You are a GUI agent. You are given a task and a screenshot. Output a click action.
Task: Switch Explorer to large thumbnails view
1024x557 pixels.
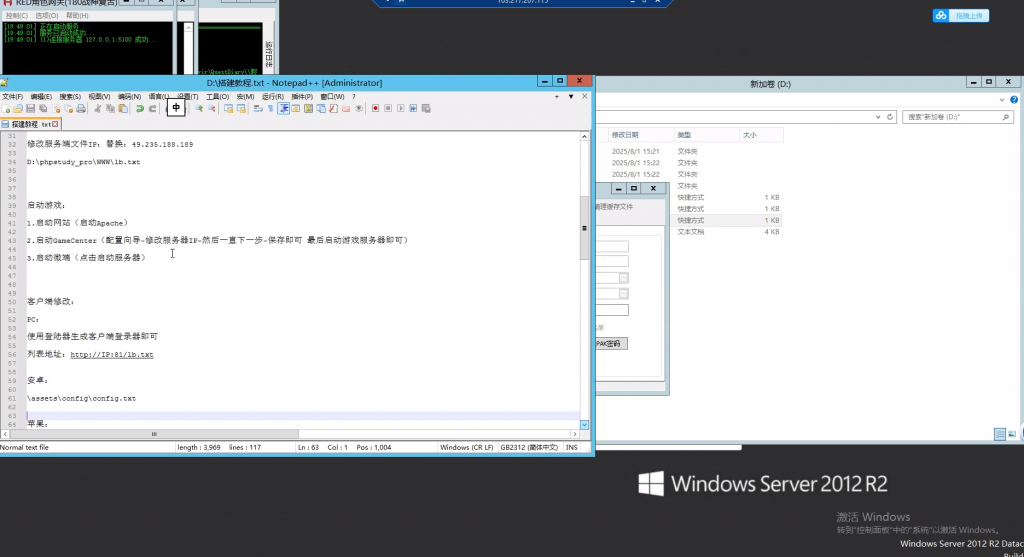click(1013, 434)
